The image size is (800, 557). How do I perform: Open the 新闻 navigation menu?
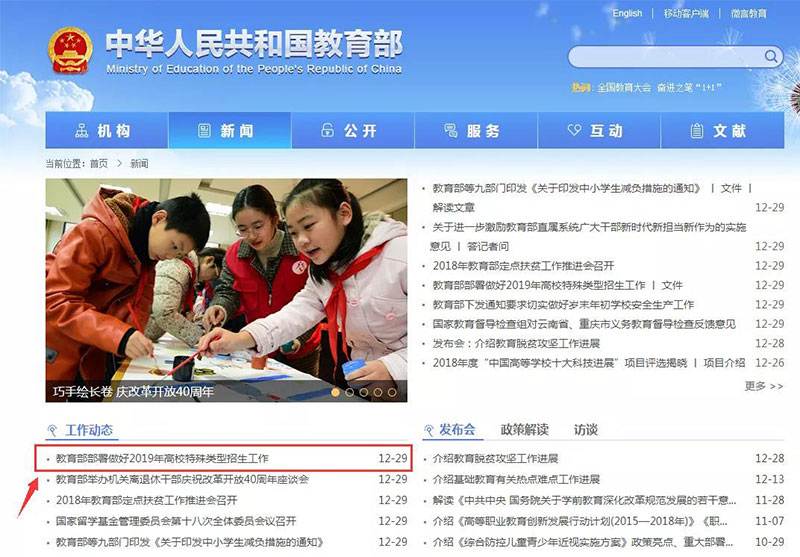click(230, 131)
